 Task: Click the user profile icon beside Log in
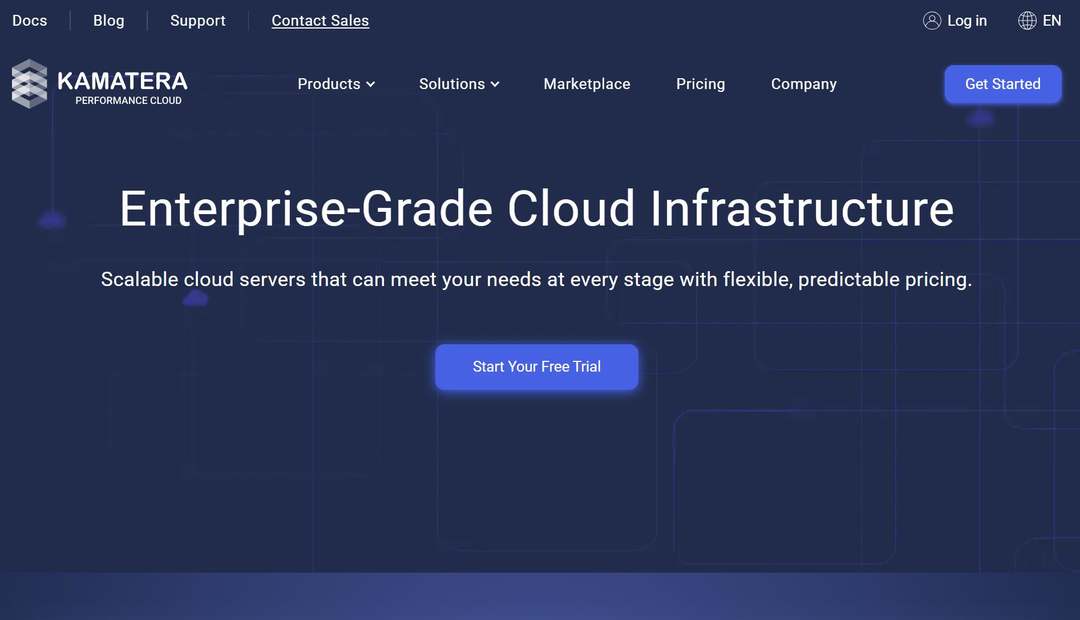[x=932, y=21]
